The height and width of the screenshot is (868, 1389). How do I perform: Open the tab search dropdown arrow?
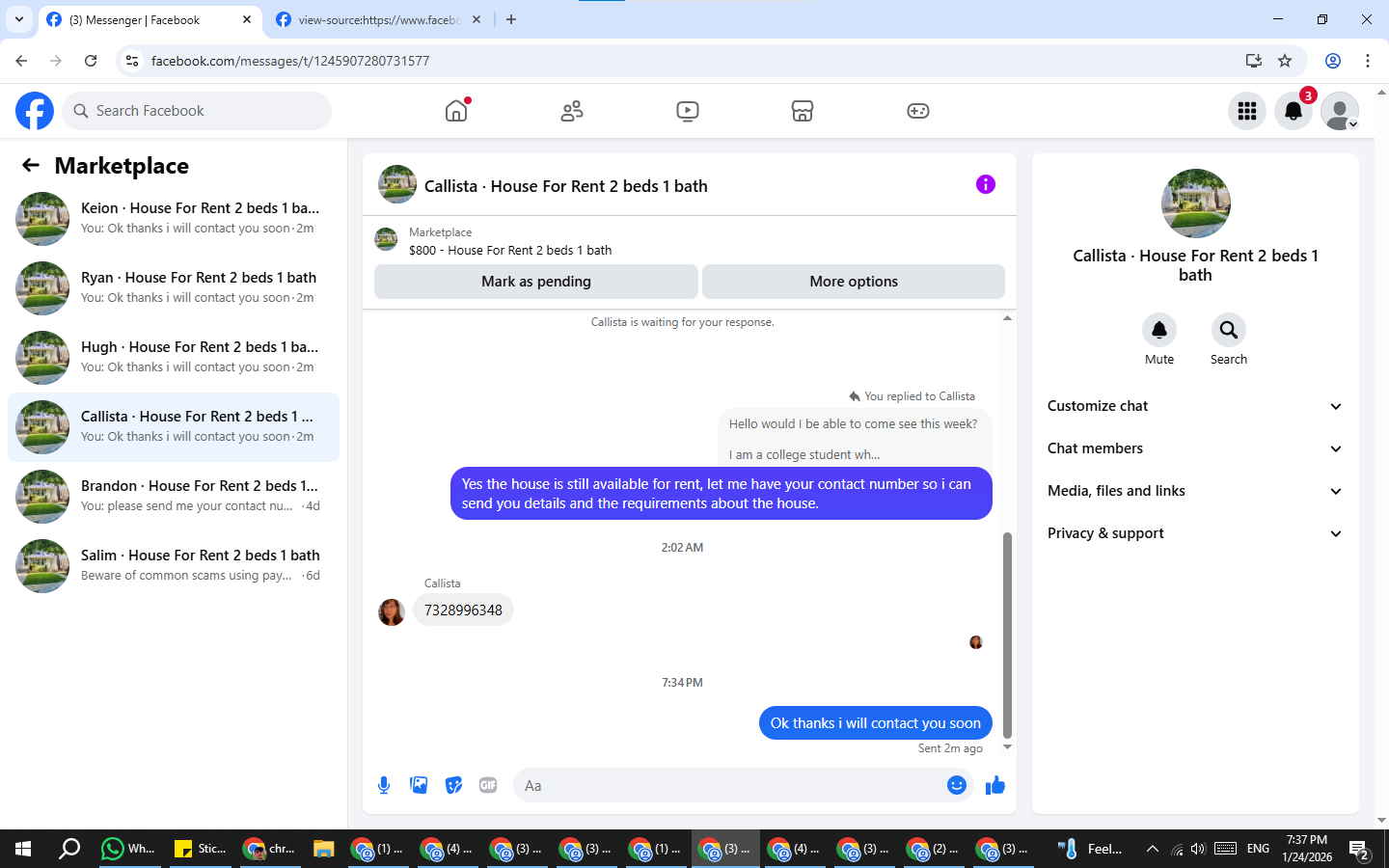pyautogui.click(x=19, y=19)
